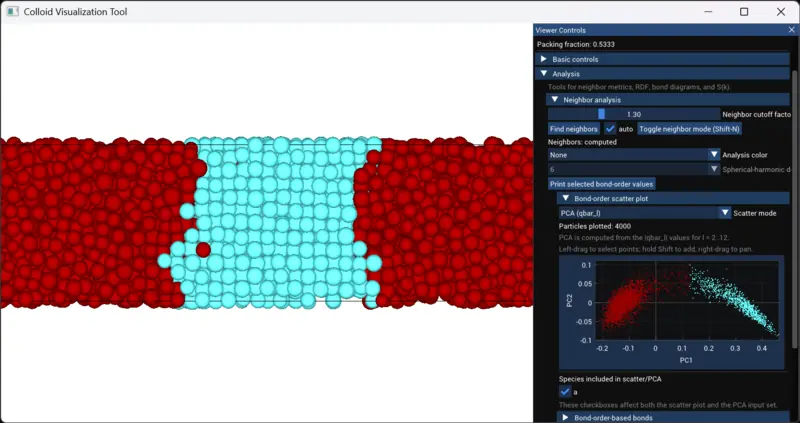Click the Neighbor cutoff factor slider
Screen dimensions: 800x423
point(633,114)
